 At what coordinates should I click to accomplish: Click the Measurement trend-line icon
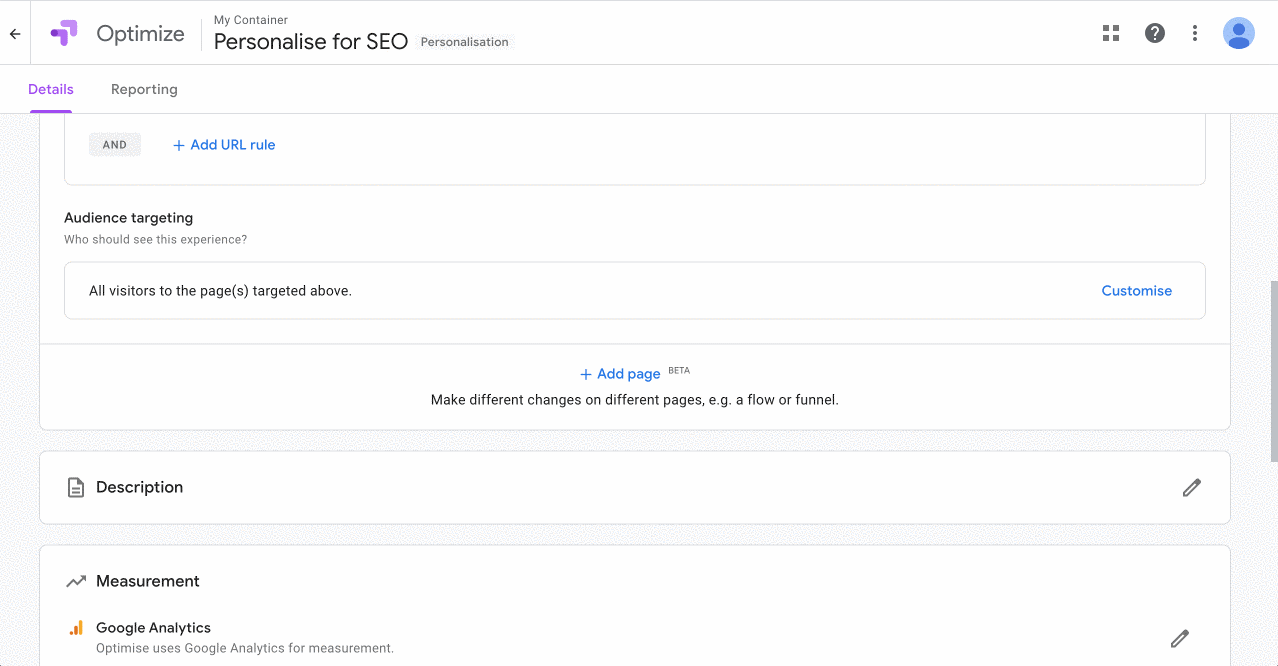click(x=75, y=580)
